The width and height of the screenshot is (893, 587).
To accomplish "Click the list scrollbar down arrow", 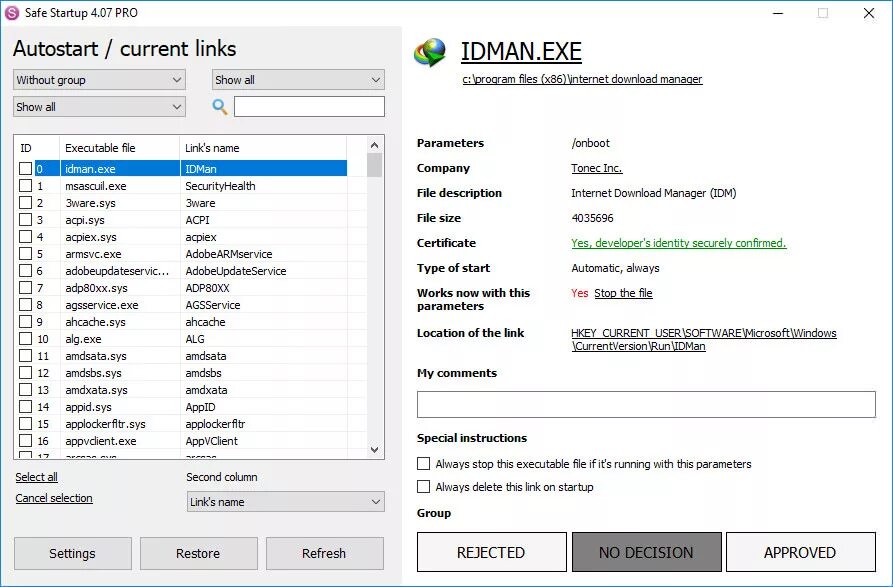I will click(x=374, y=450).
